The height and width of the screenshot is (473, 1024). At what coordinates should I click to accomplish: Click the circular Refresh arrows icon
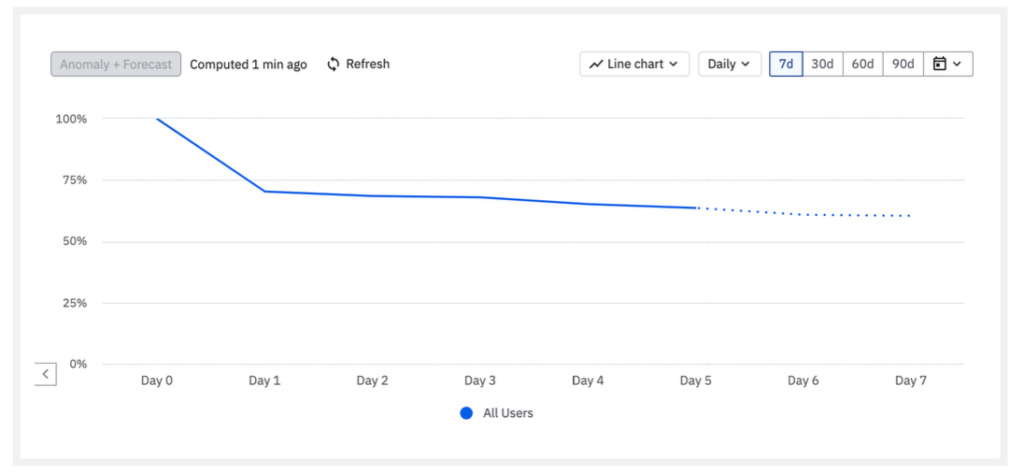tap(334, 64)
